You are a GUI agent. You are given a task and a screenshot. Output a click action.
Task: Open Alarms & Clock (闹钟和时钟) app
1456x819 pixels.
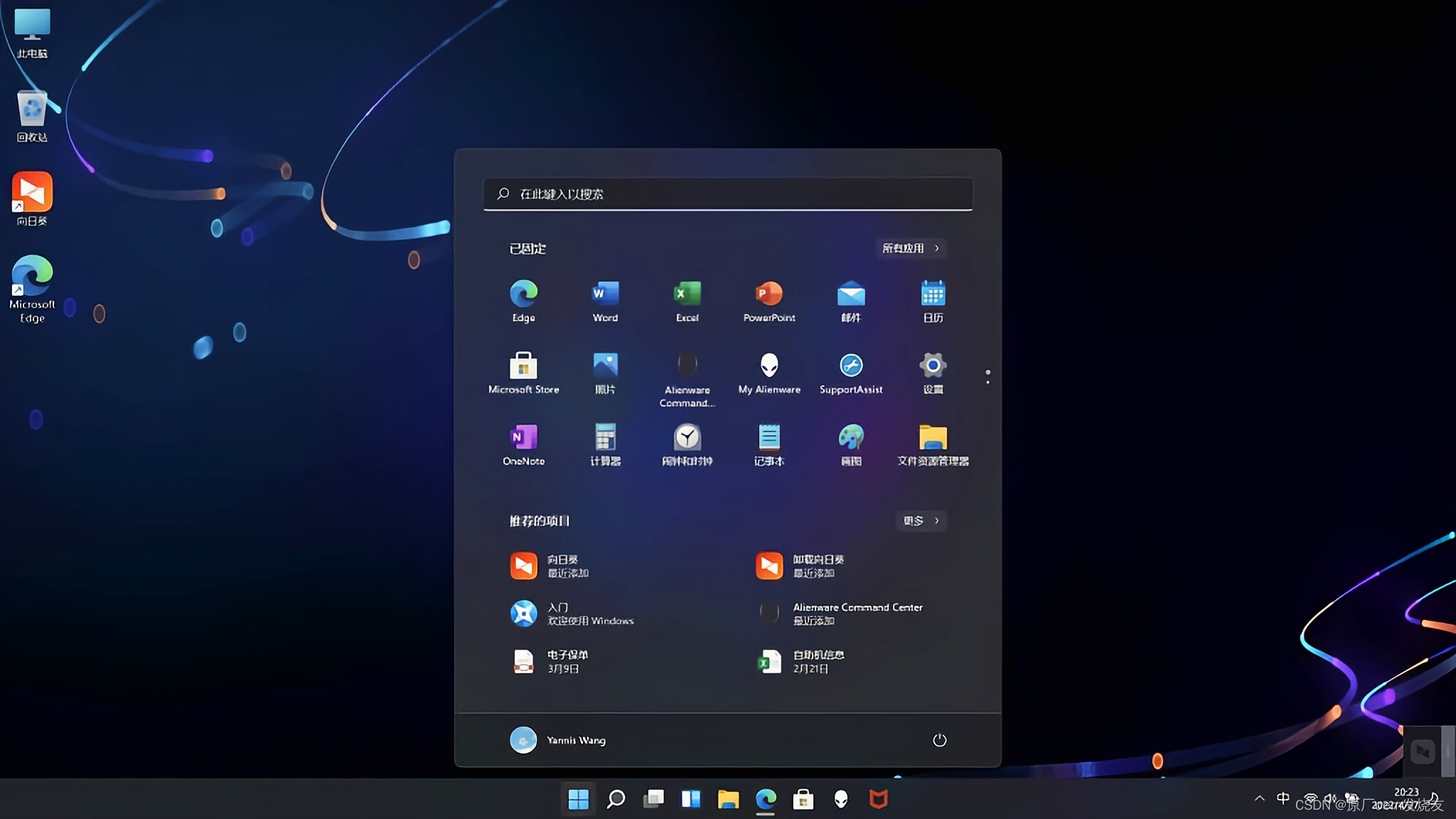[687, 444]
